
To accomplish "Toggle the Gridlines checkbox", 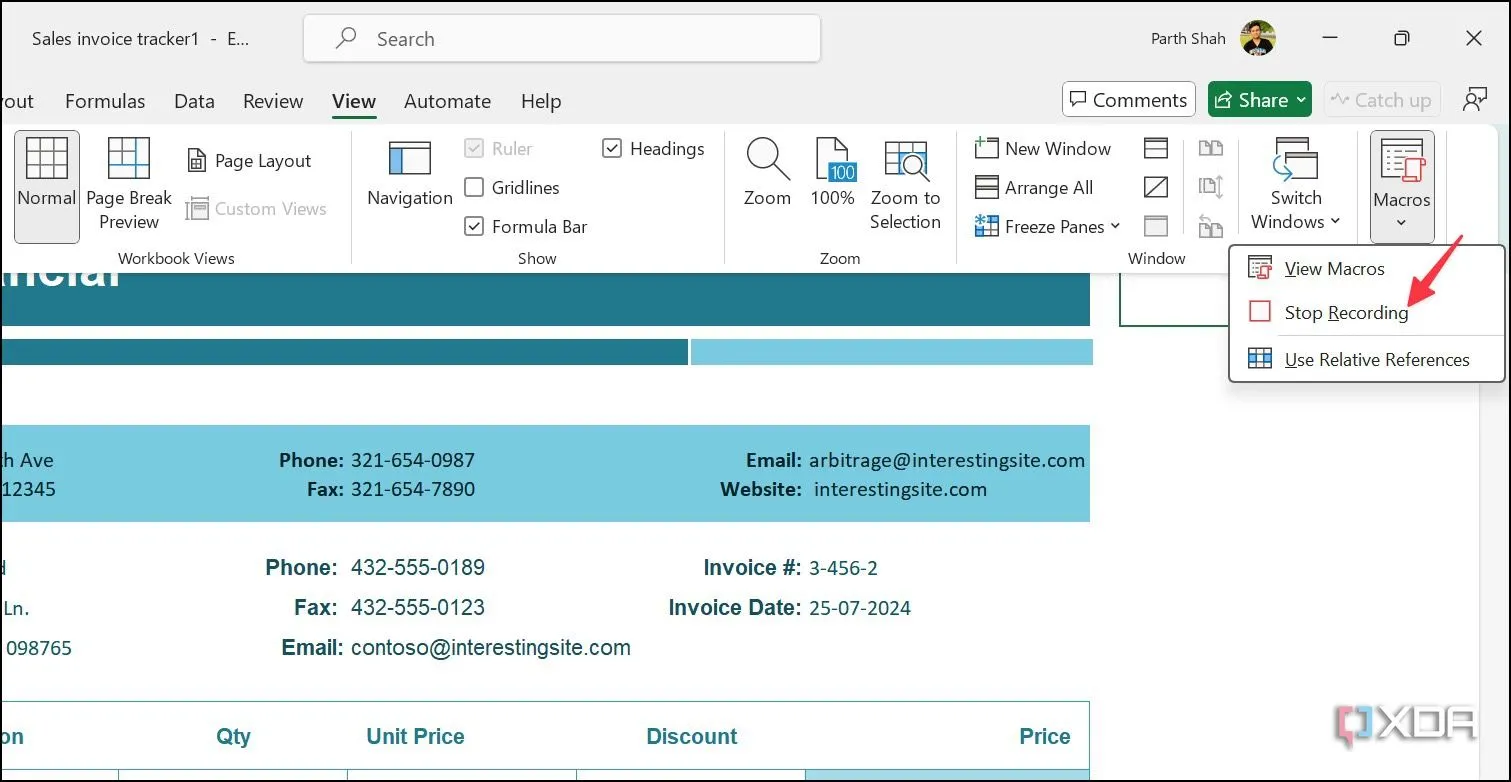I will (475, 188).
